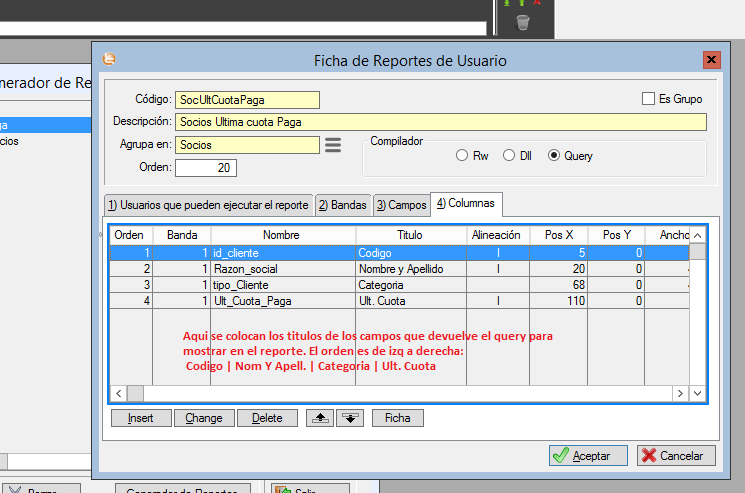Switch to the Bandas tab
This screenshot has width=745, height=493.
pos(342,205)
